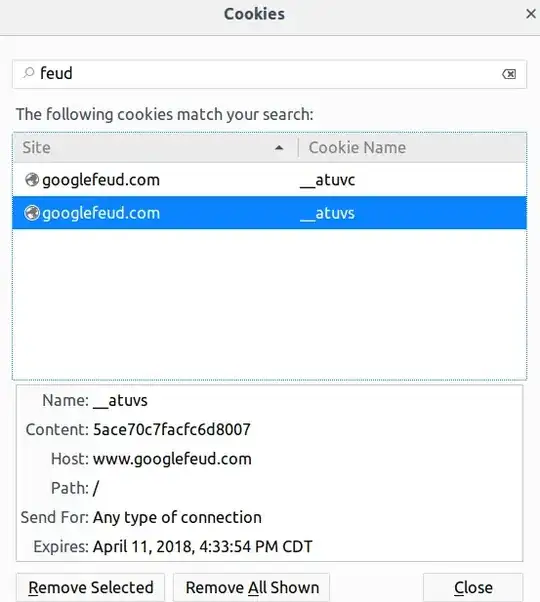Click globe icon of __atuvc cookie row
Image resolution: width=540 pixels, height=602 pixels.
(32, 179)
